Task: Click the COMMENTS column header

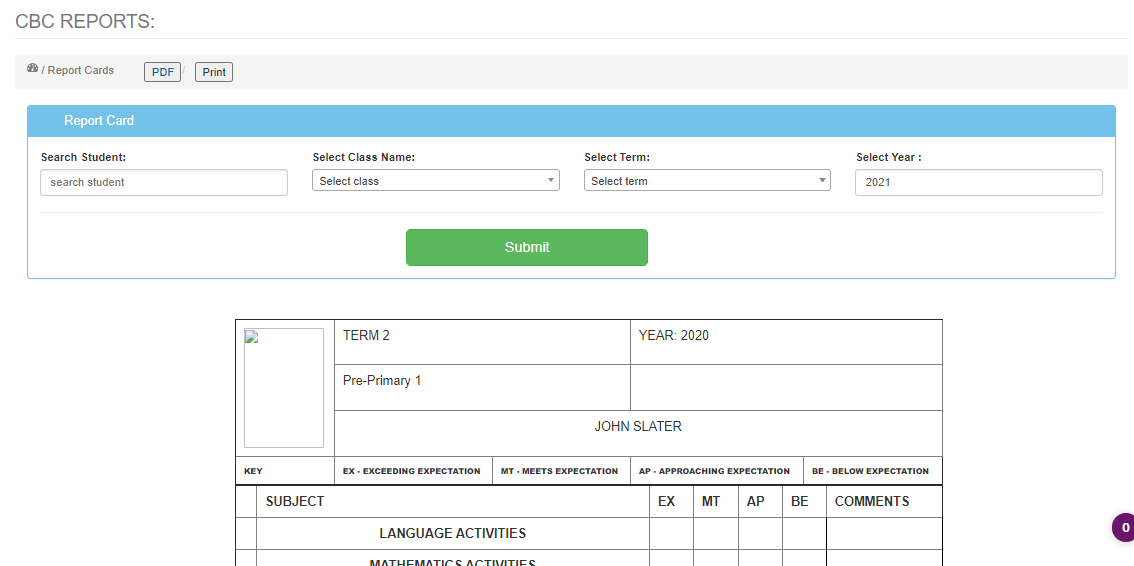Action: 872,502
